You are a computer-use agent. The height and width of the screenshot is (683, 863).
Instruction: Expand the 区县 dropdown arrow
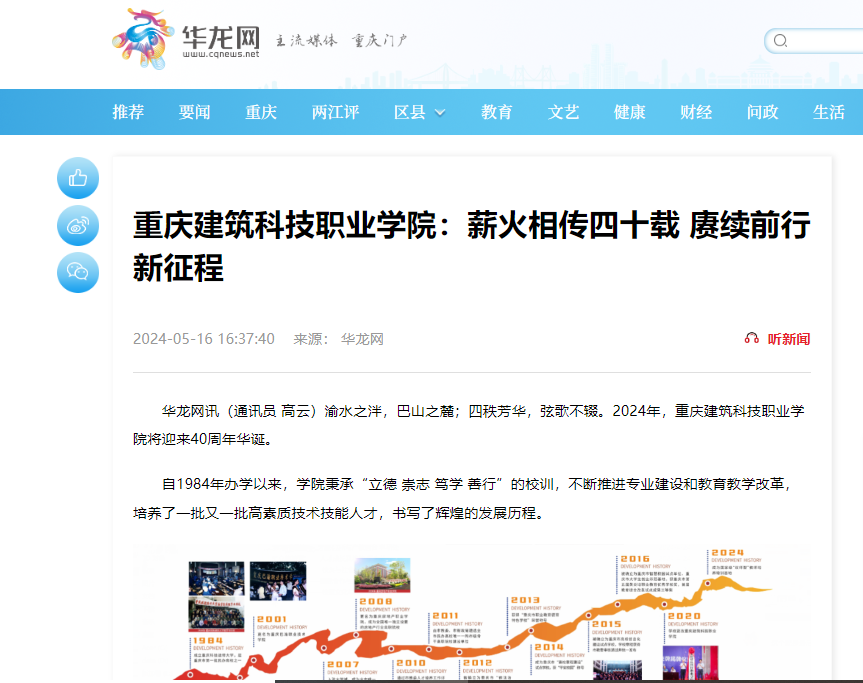click(x=440, y=113)
